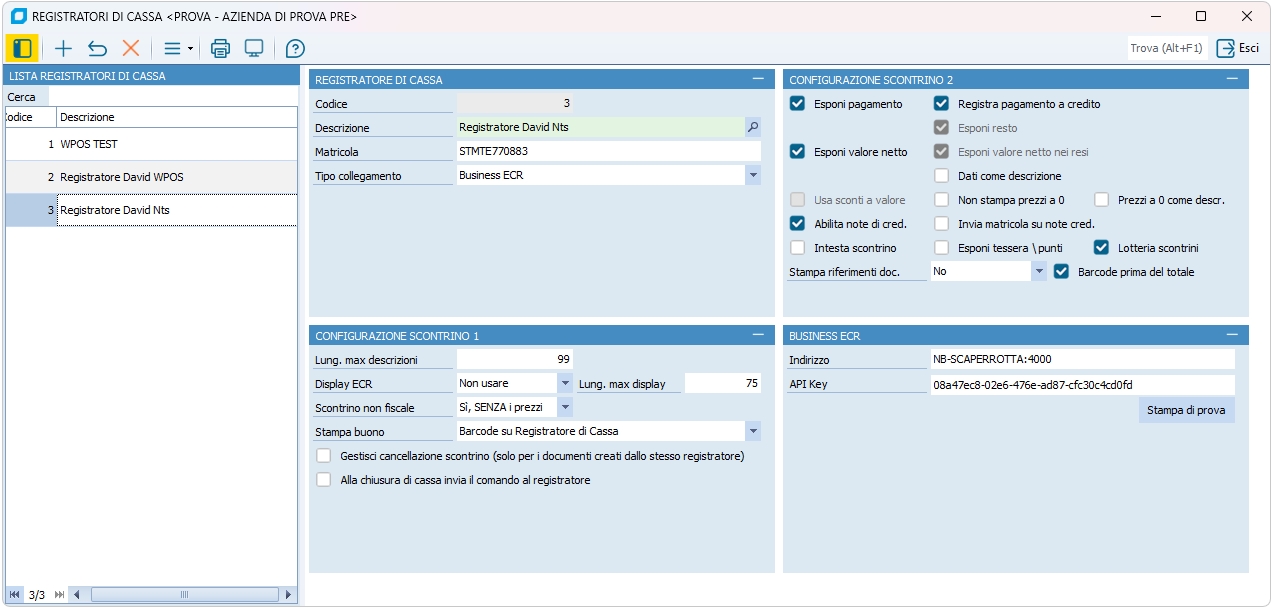Enable Gestisci cancellazione scontrino checkbox
The width and height of the screenshot is (1273, 609).
323,456
